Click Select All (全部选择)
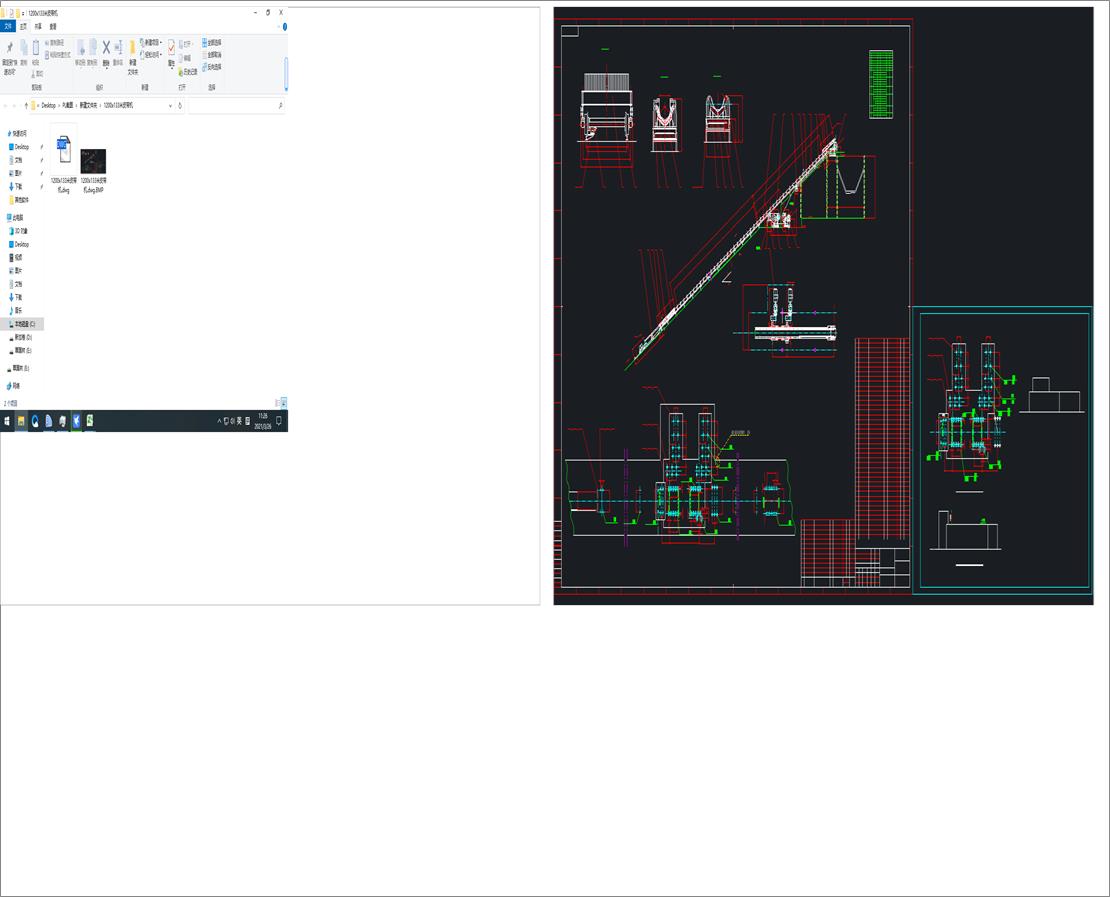Viewport: 1110px width, 897px height. click(208, 43)
